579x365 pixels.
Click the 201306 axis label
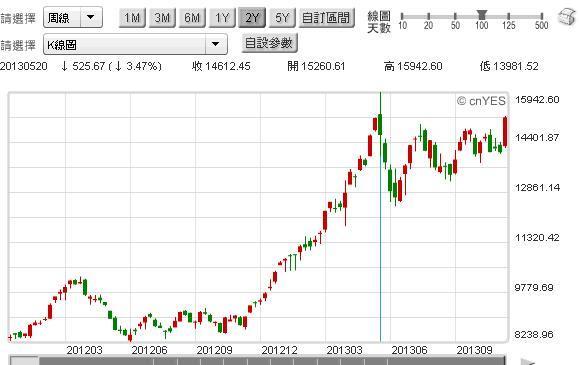(409, 350)
